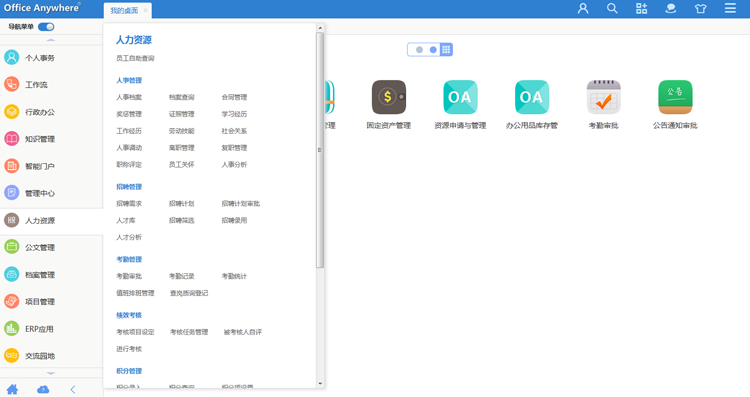Click the search magnifier icon in header
This screenshot has width=750, height=397.
click(612, 8)
